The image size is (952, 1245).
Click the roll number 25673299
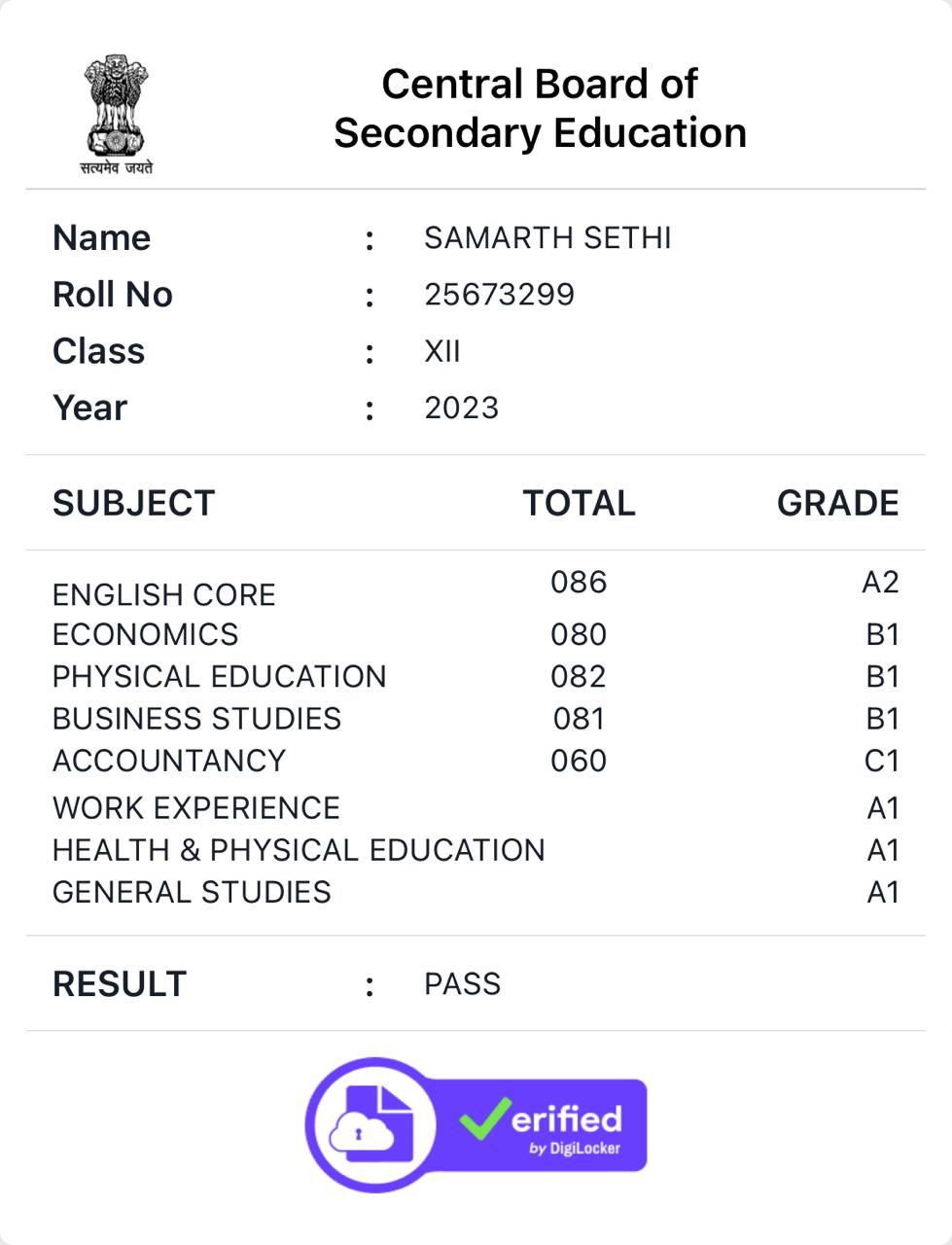499,295
